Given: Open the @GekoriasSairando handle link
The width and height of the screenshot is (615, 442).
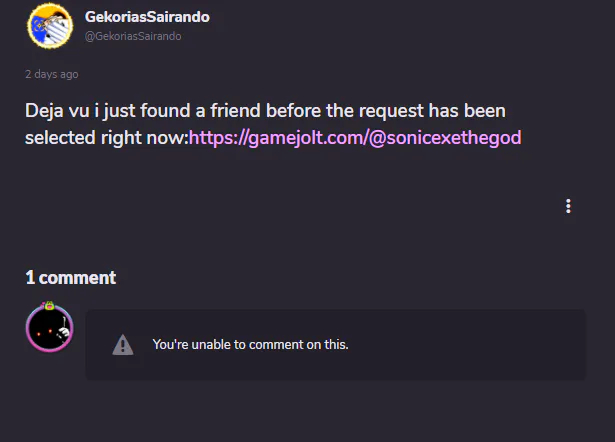Looking at the screenshot, I should (x=133, y=36).
